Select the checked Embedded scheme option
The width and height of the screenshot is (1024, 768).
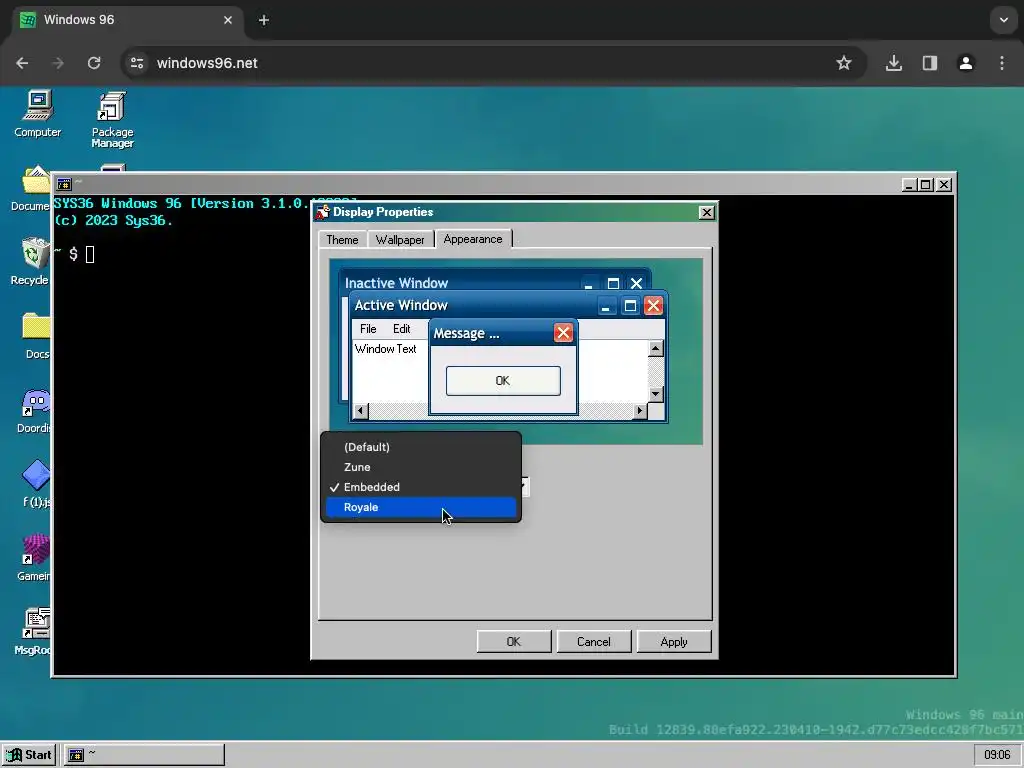421,487
